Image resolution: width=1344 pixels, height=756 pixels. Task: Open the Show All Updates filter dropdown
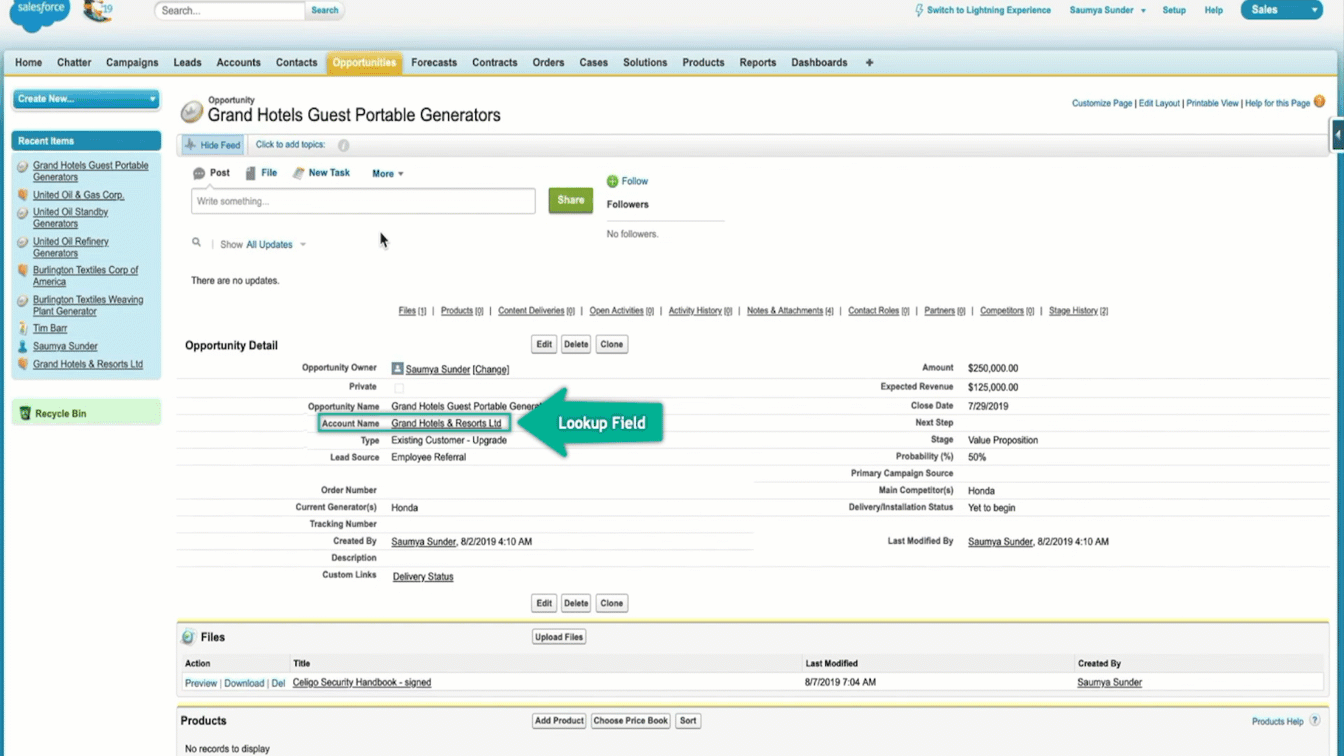[276, 244]
